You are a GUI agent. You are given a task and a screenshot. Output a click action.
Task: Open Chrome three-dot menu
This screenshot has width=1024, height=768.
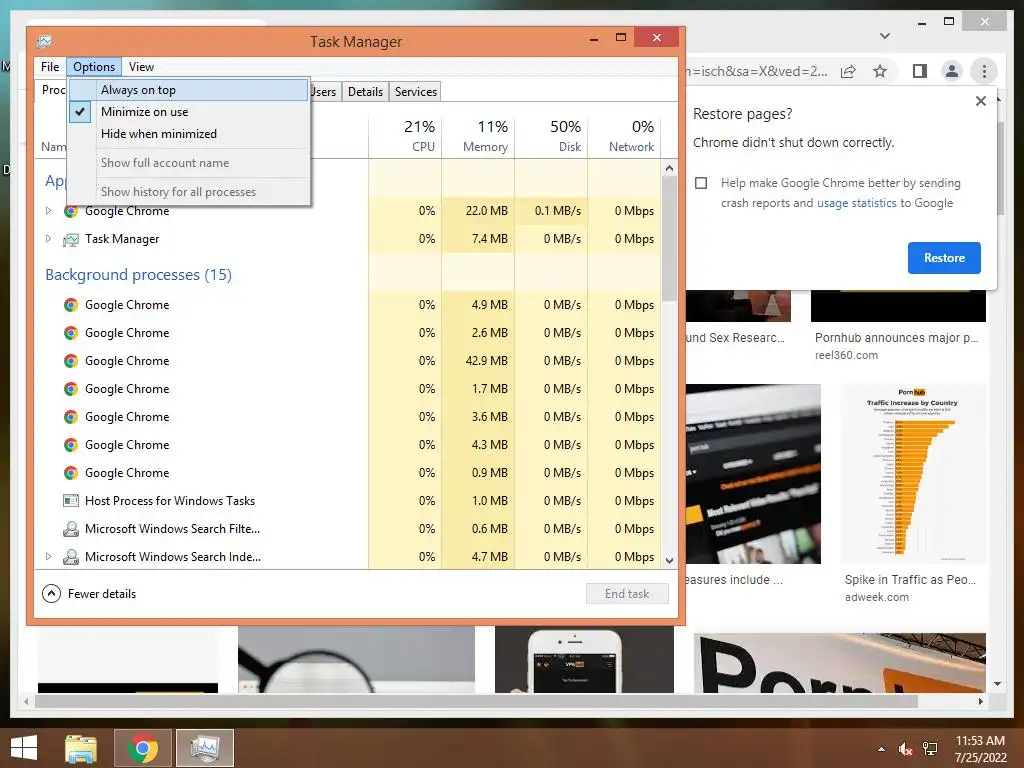click(984, 71)
